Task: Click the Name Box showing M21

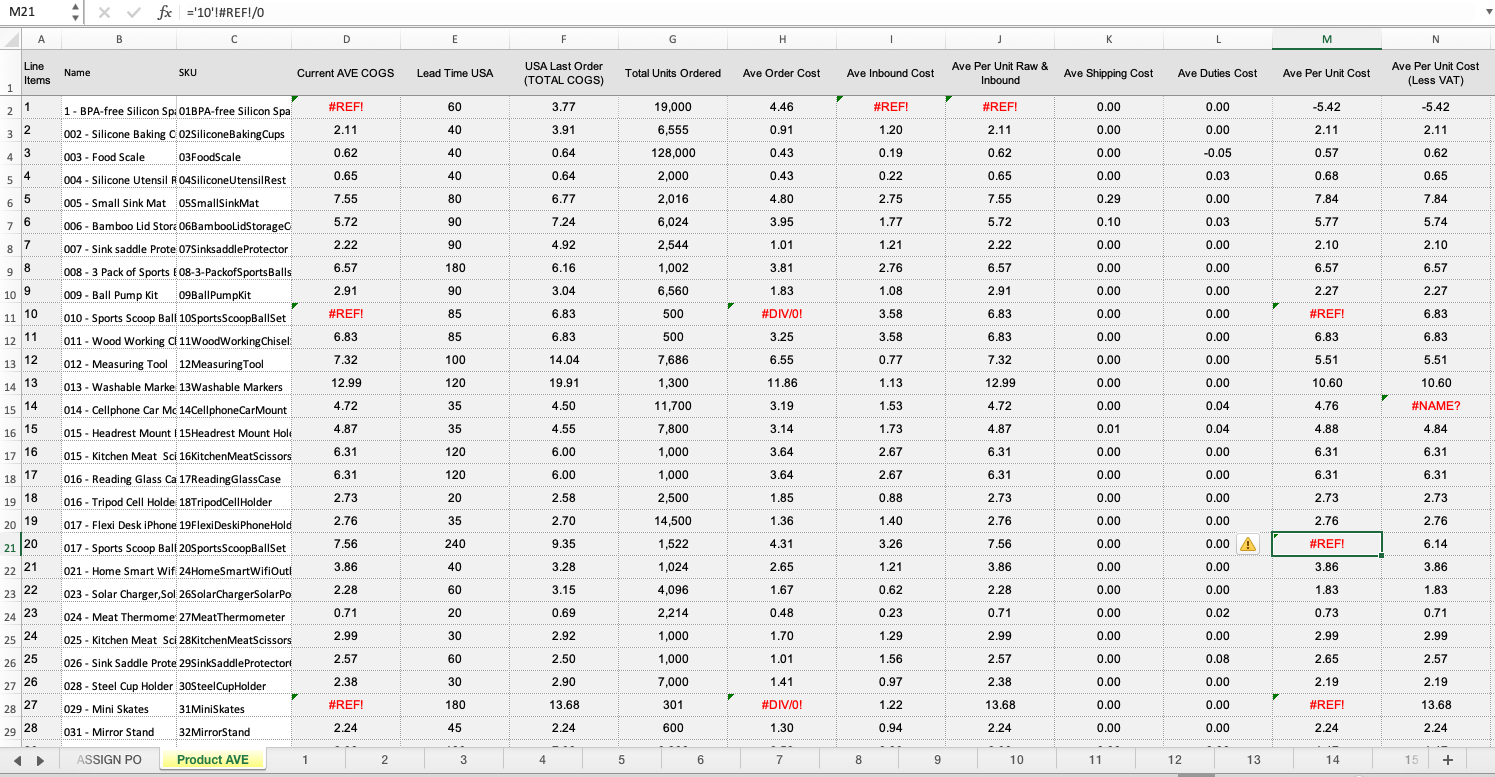Action: click(36, 13)
